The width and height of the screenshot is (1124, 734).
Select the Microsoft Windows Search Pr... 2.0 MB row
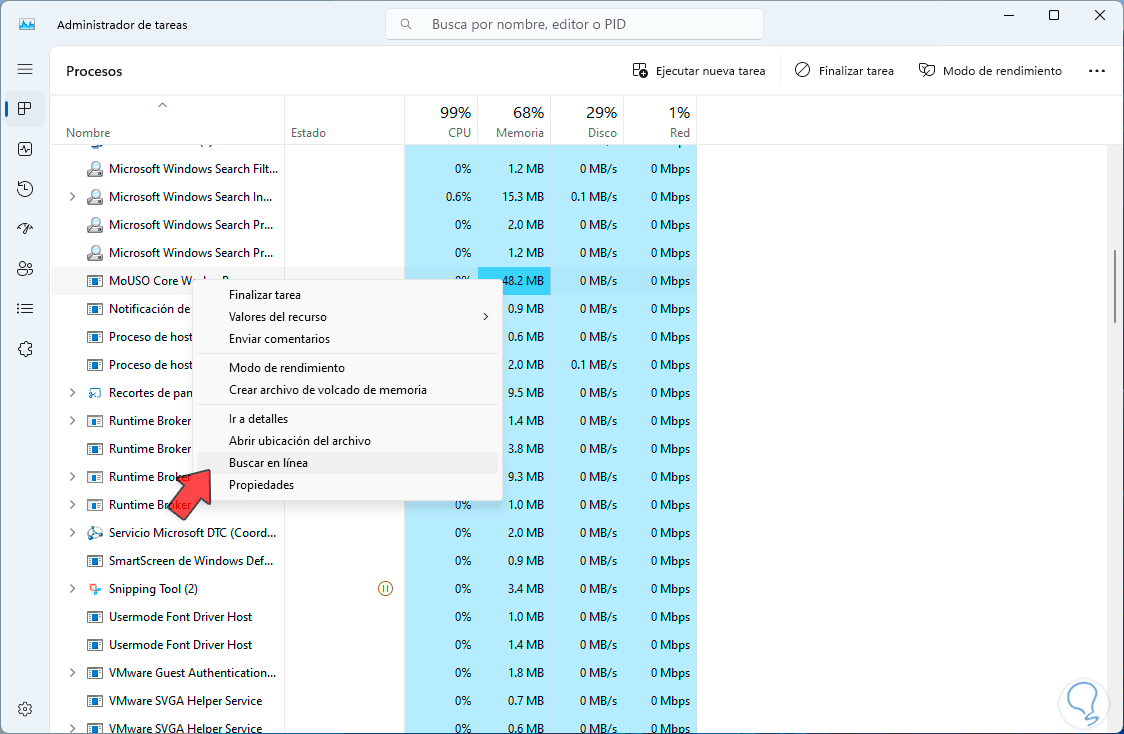[x=373, y=225]
